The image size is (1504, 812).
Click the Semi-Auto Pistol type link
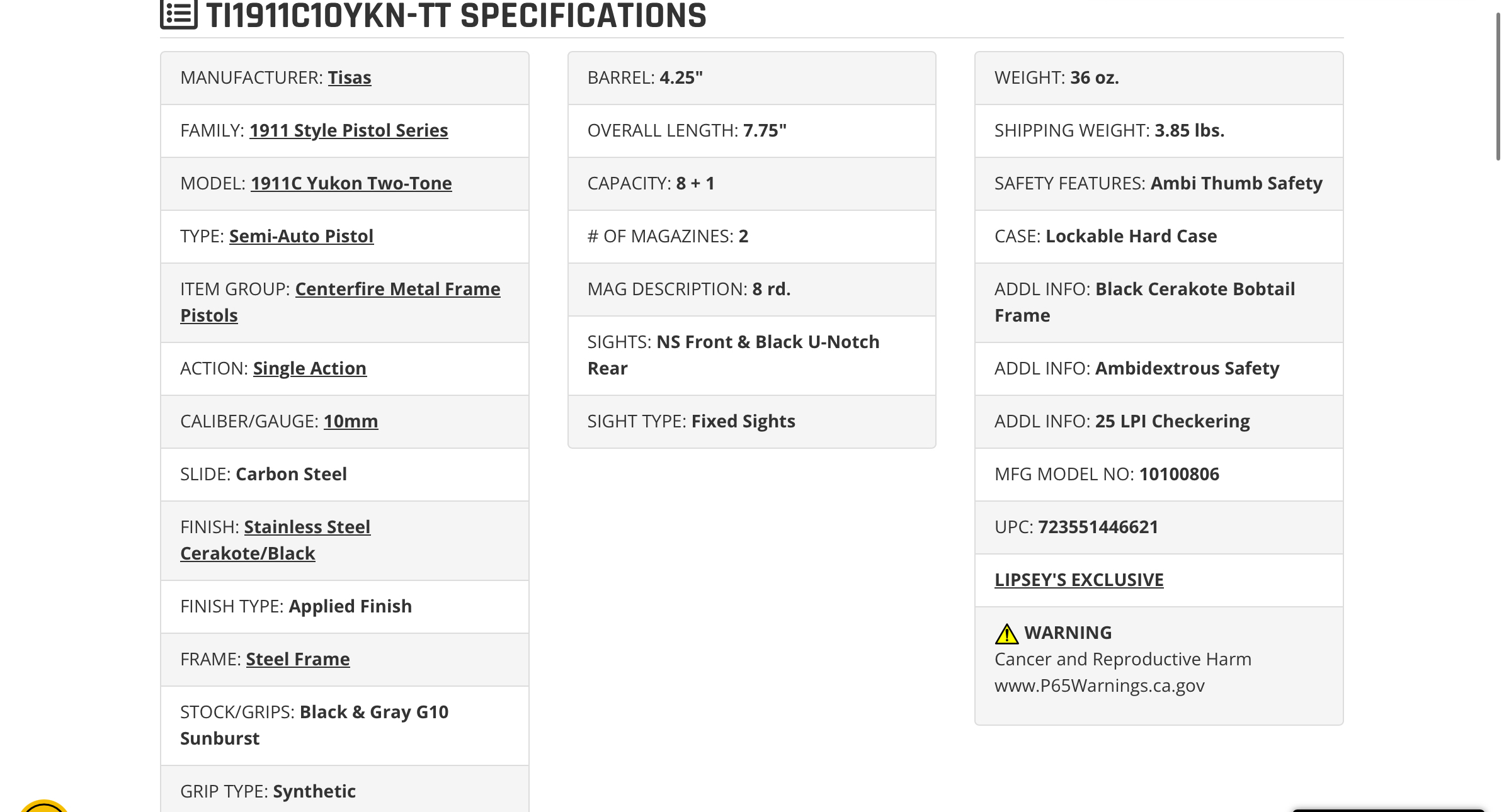[301, 236]
